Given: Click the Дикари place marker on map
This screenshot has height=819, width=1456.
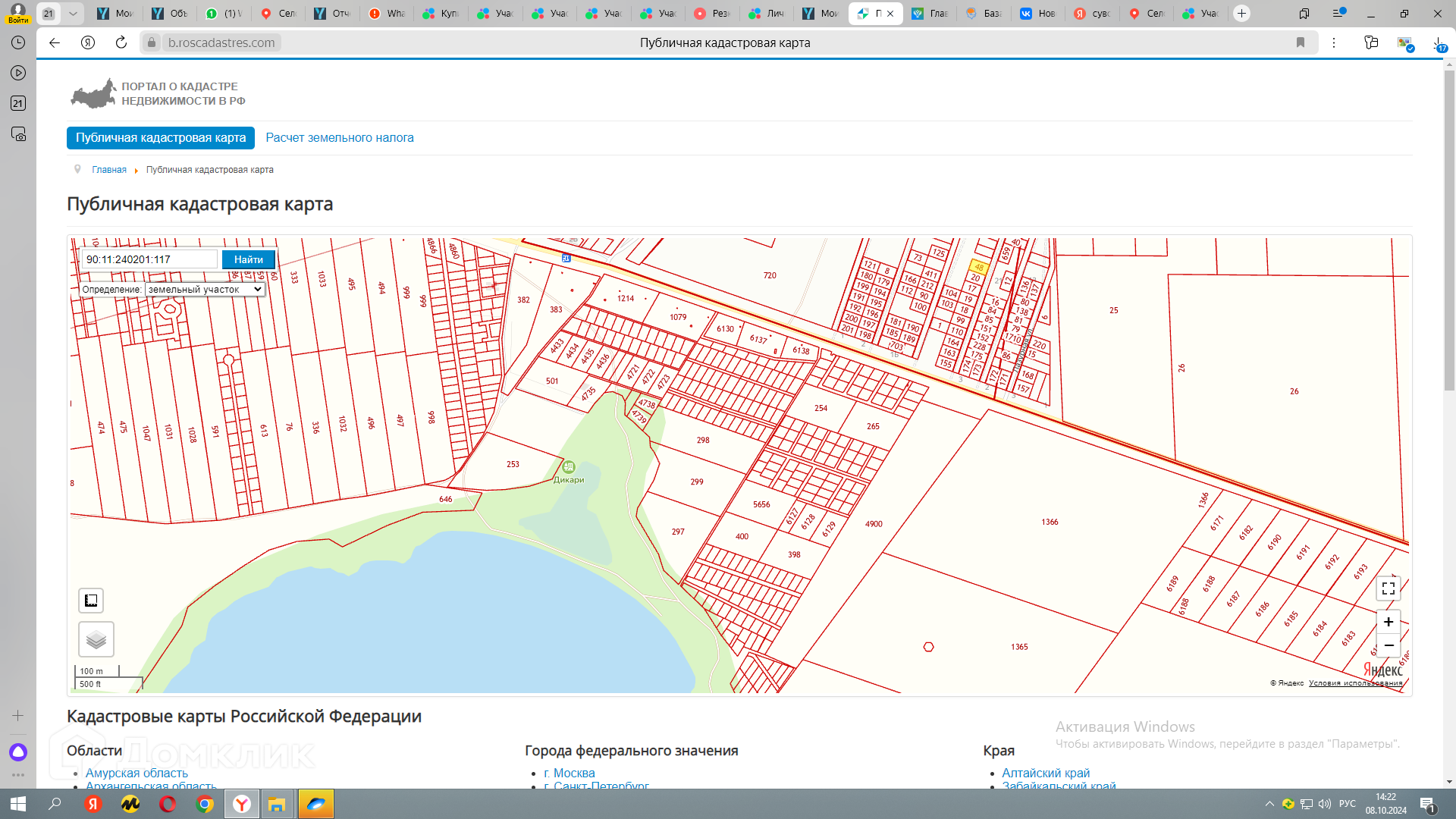Looking at the screenshot, I should coord(569,467).
